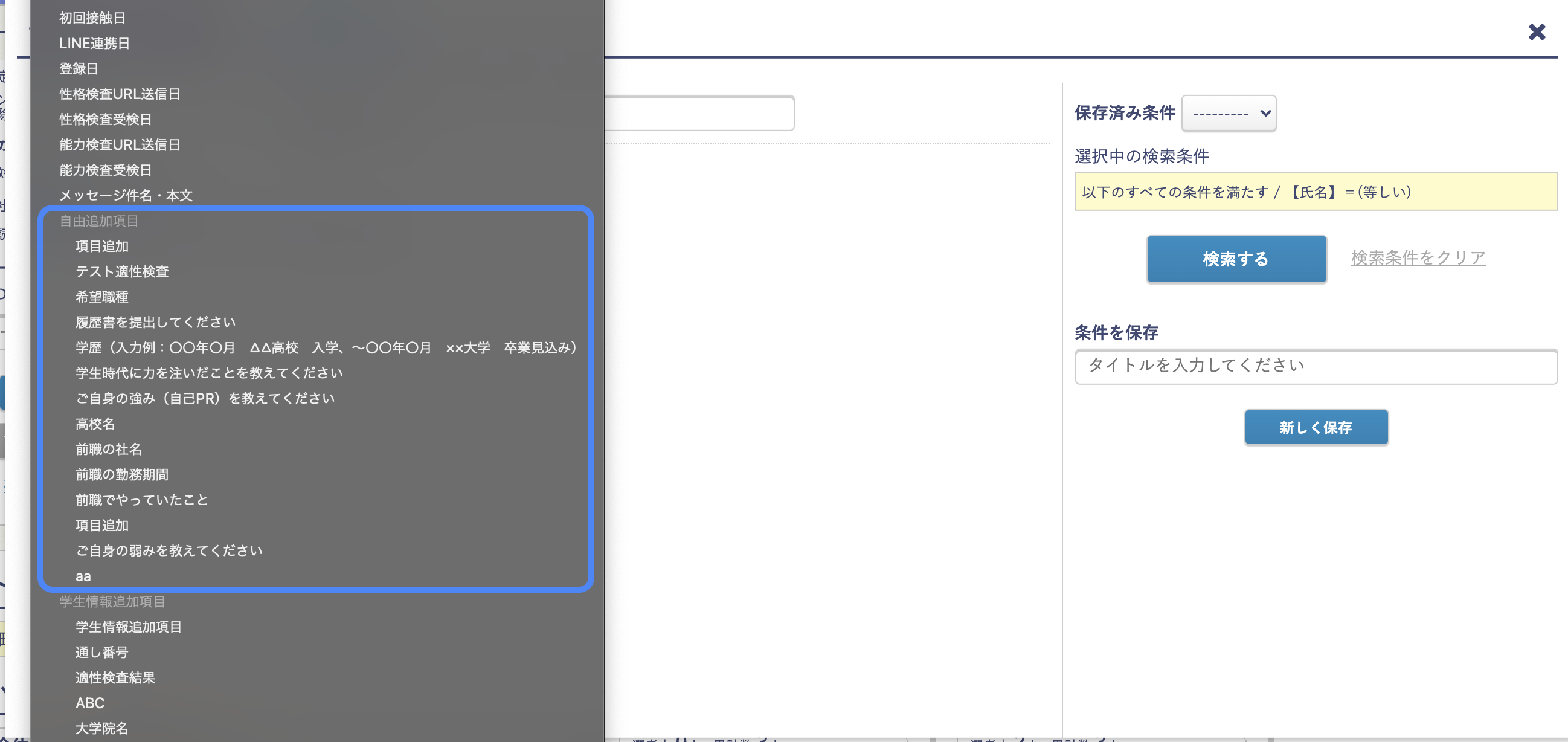Select 性格検査URL送信日 option
This screenshot has height=742, width=1568.
[120, 94]
